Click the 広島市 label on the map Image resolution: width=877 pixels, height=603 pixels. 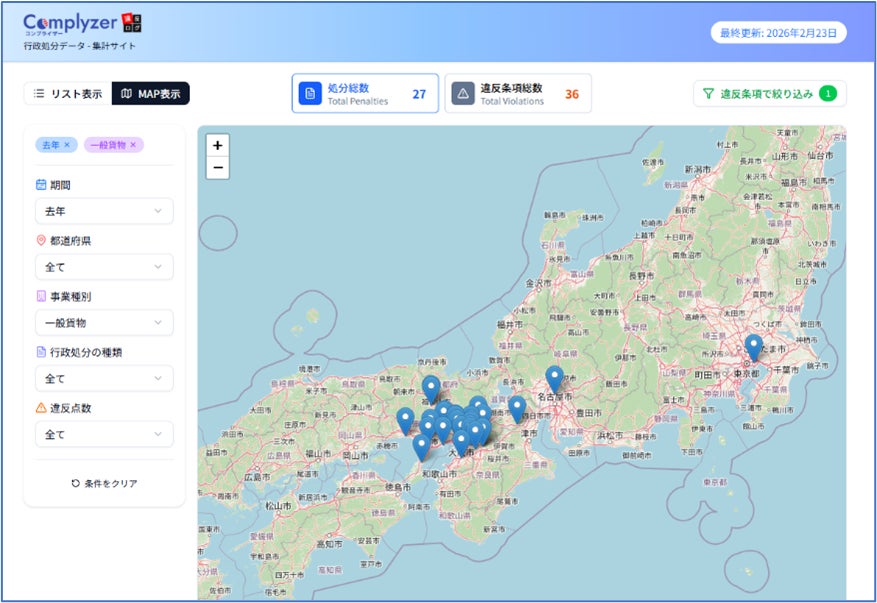point(257,477)
